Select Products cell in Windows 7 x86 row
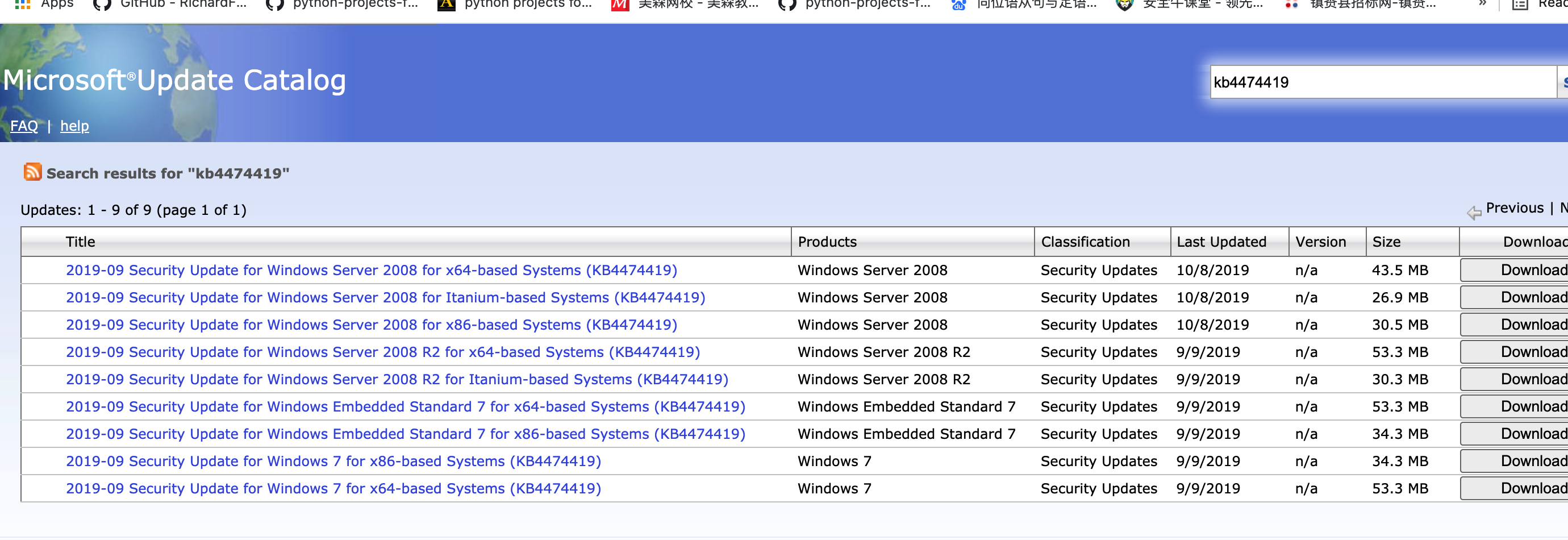This screenshot has width=1568, height=540. tap(835, 462)
